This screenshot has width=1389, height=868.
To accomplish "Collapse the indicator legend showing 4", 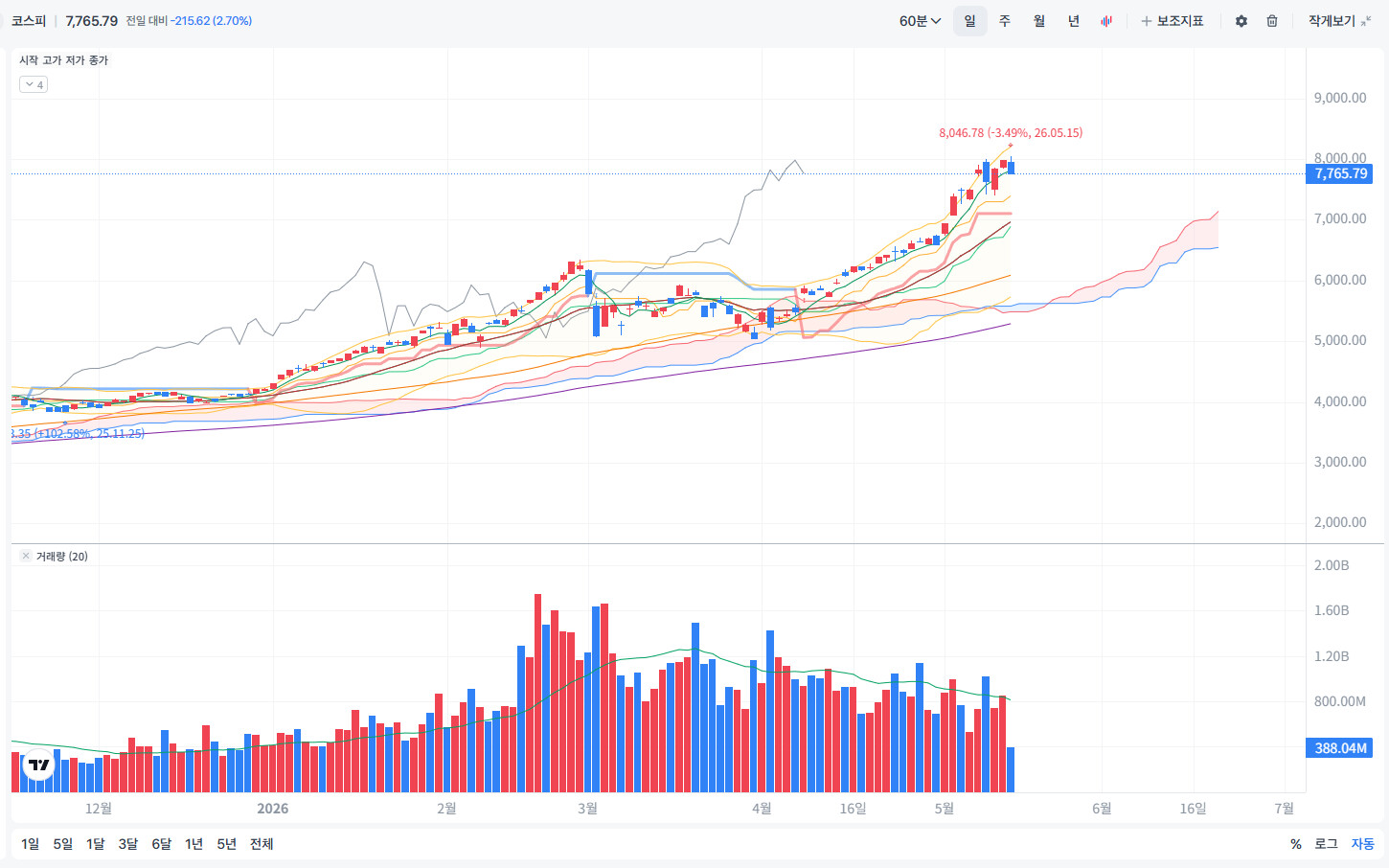I will click(x=34, y=84).
